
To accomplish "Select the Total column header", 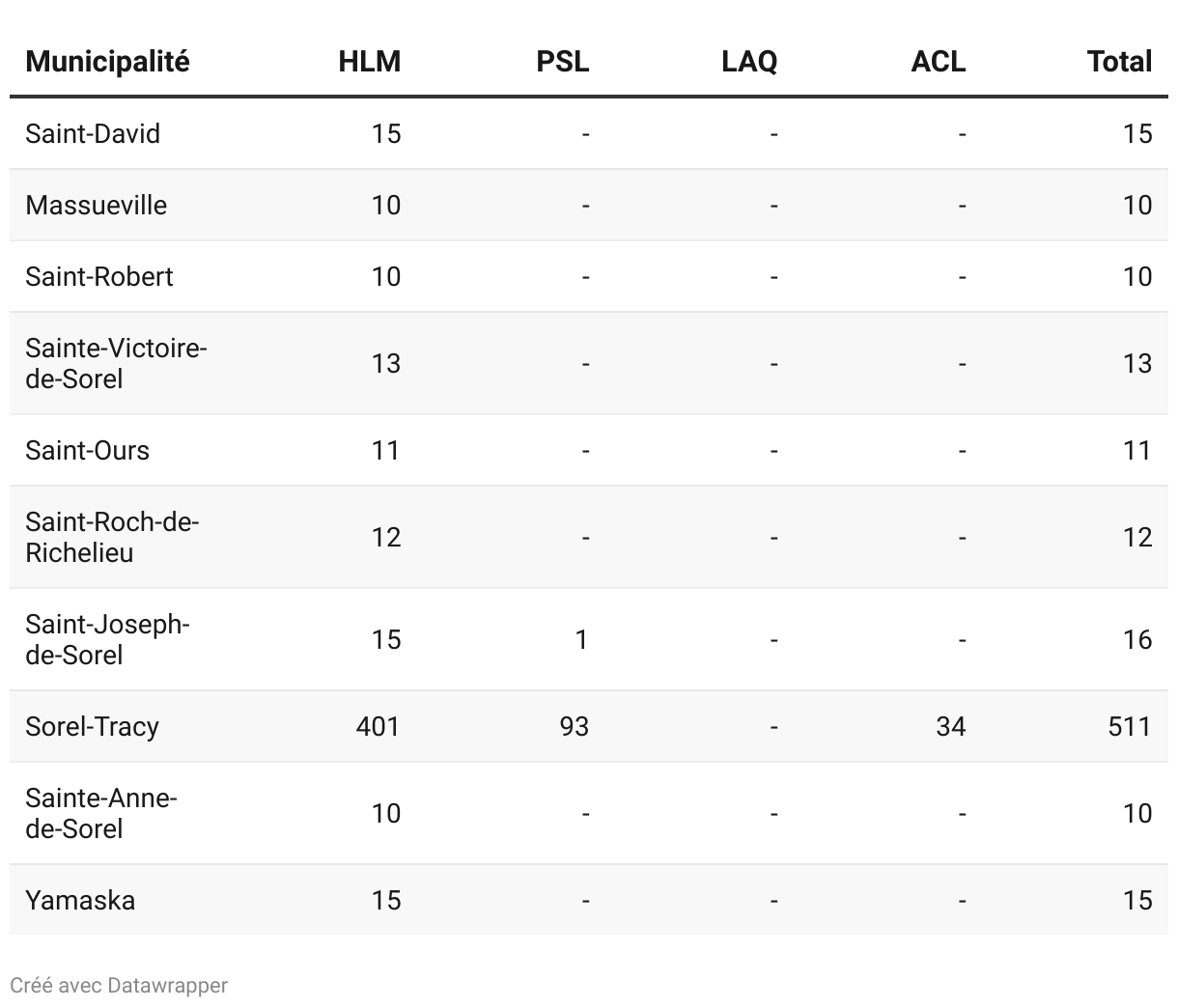I will (x=1120, y=62).
